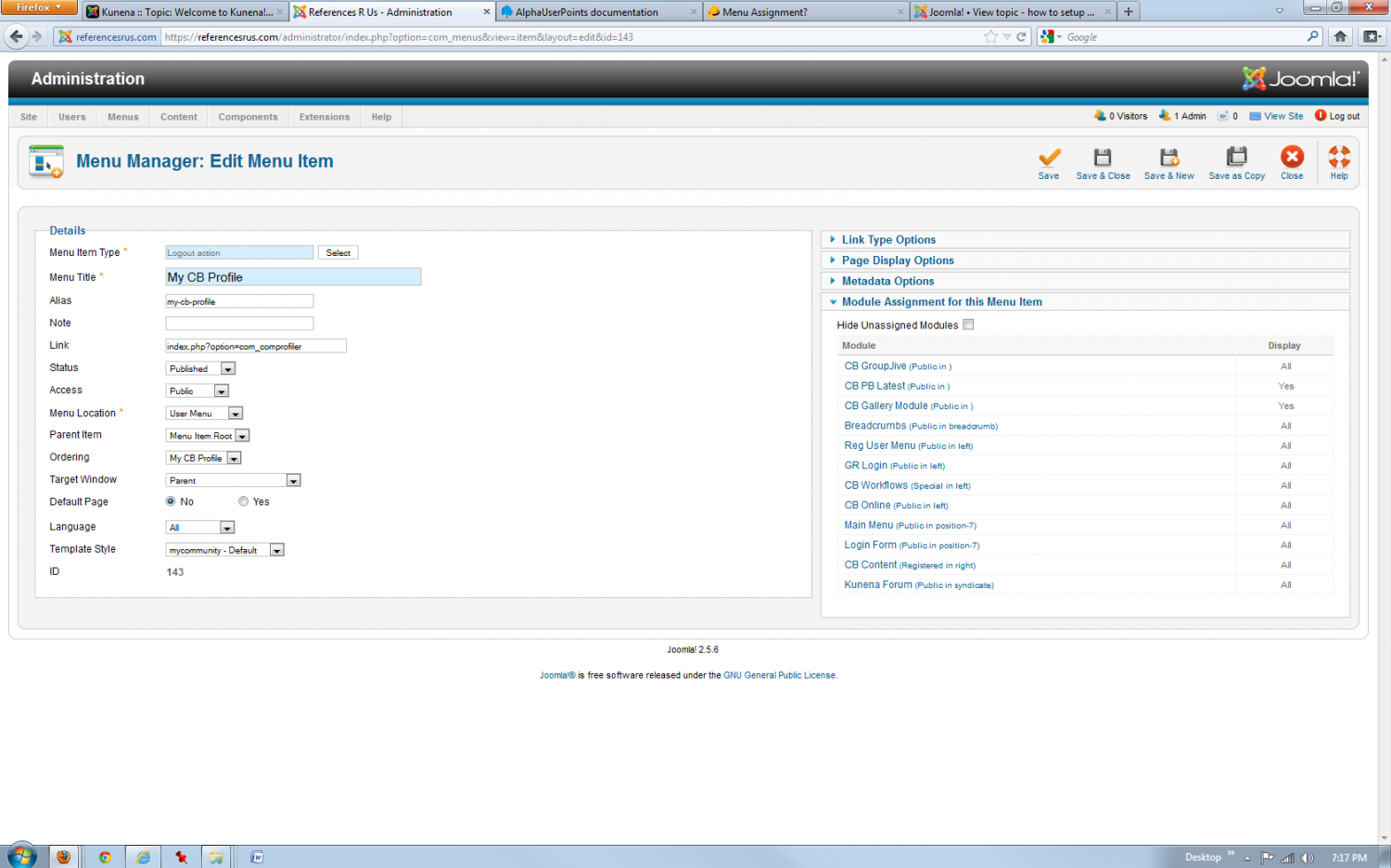
Task: Bookmark the page with the star icon
Action: click(991, 37)
